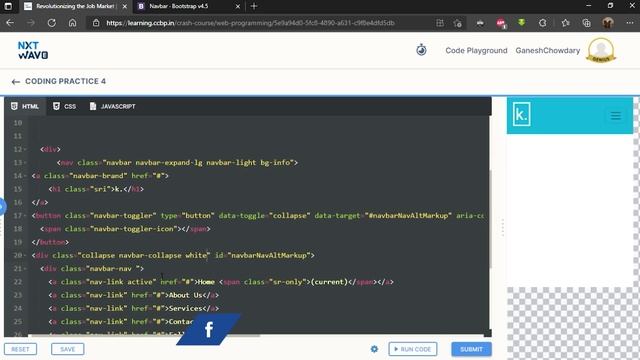Click the "bg-info" class text on line 13
Image resolution: width=640 pixels, height=360 pixels.
pyautogui.click(x=275, y=162)
